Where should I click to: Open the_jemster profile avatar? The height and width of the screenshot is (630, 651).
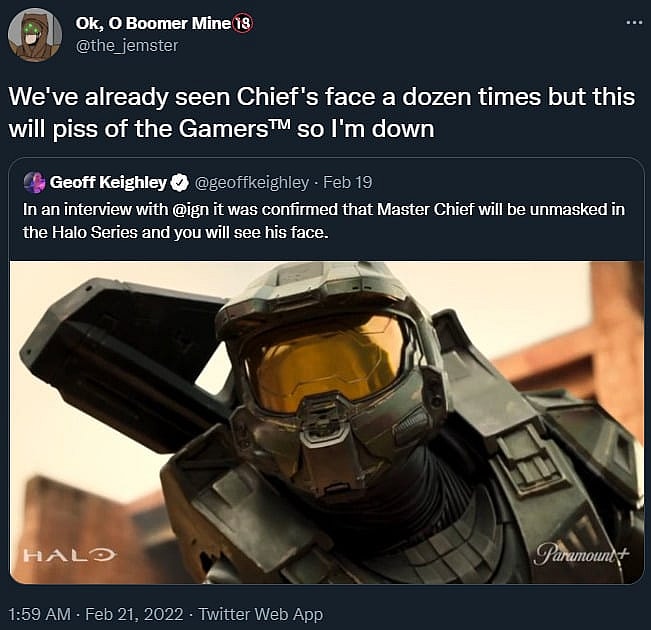(35, 34)
